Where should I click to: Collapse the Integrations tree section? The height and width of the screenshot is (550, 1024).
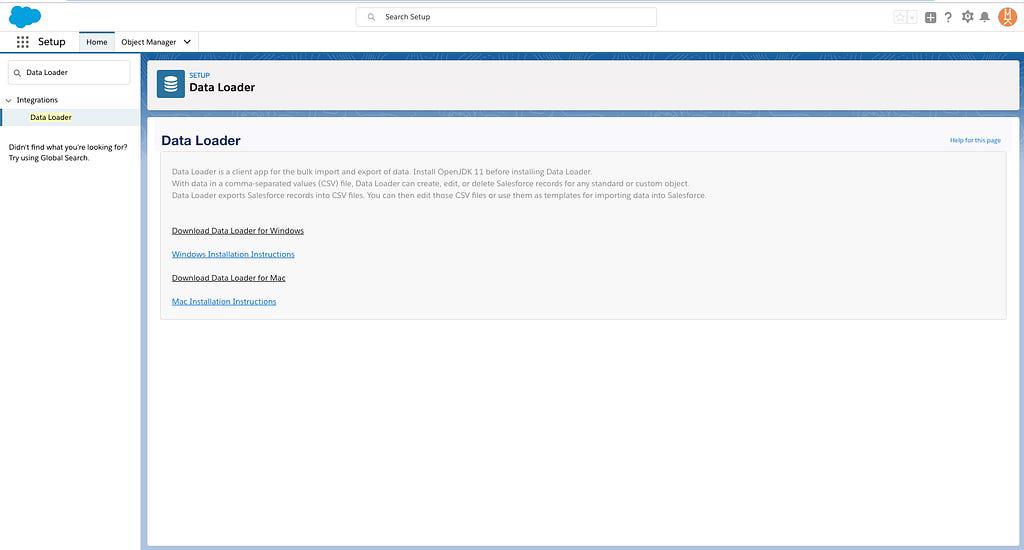tap(9, 100)
